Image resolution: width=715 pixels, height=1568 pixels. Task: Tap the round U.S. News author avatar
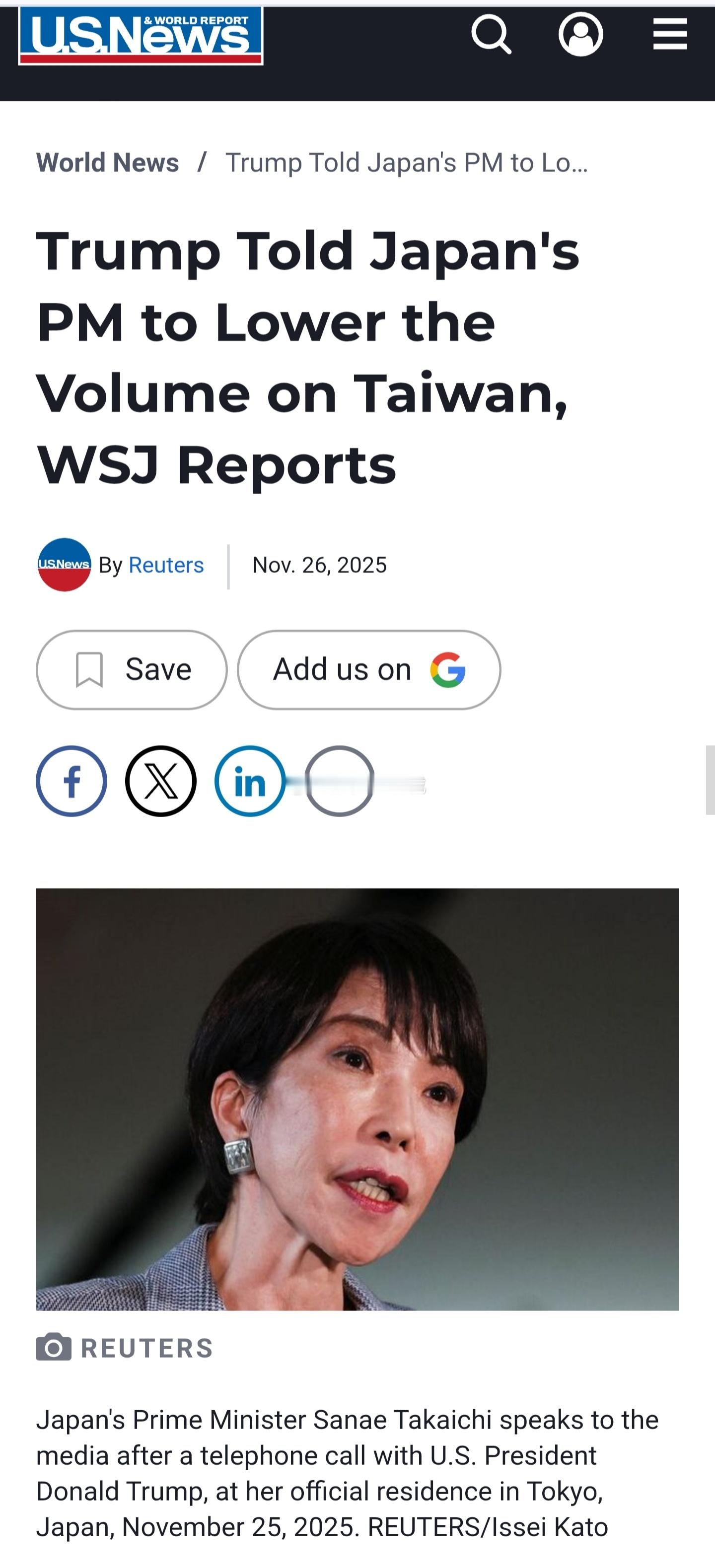(x=64, y=565)
